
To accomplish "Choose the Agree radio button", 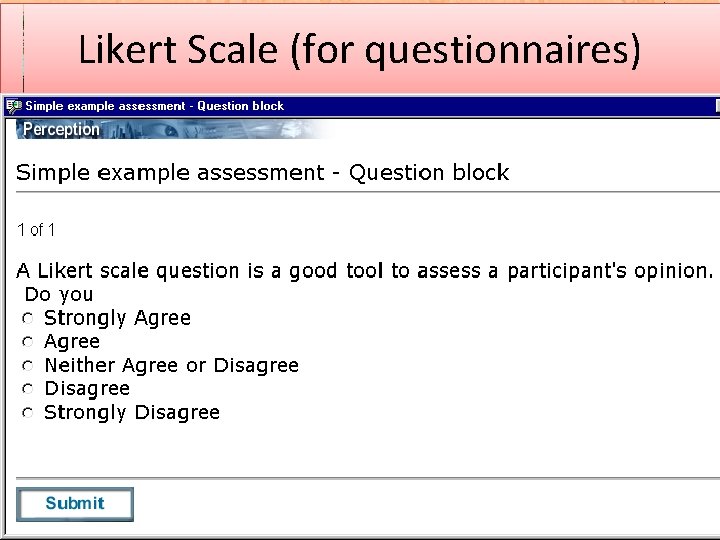I will coord(29,342).
